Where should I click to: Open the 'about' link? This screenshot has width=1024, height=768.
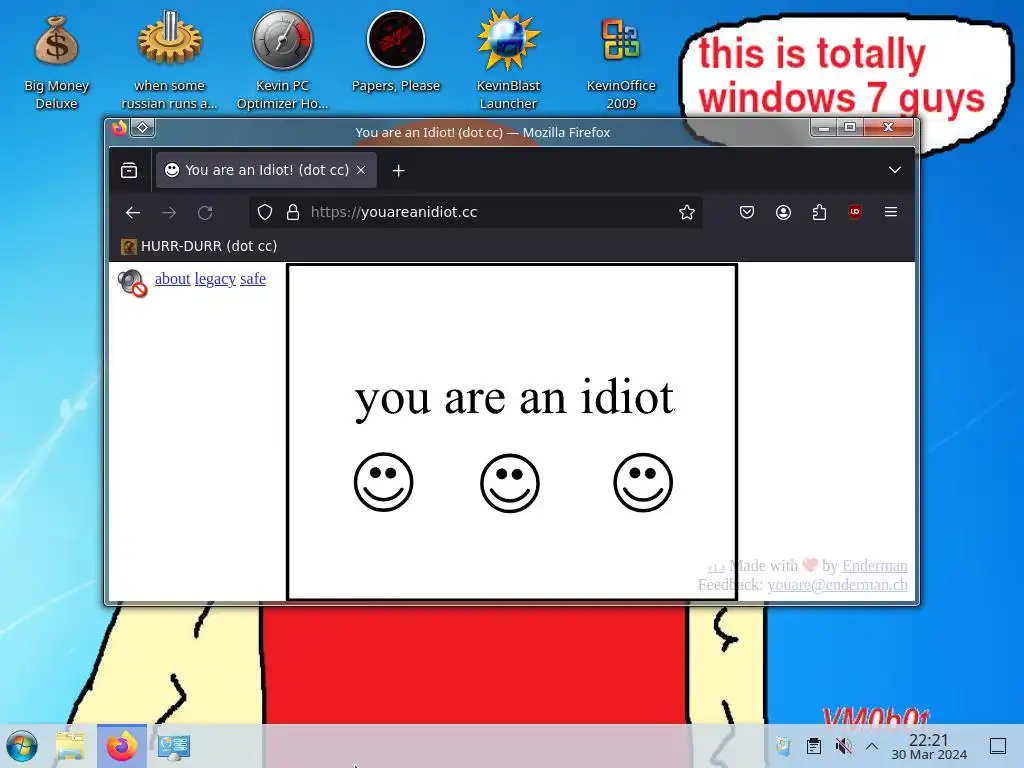[x=172, y=279]
